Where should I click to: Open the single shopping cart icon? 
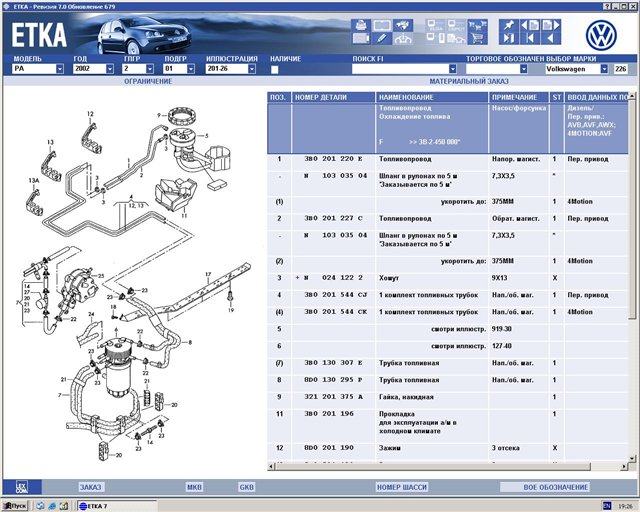(478, 39)
